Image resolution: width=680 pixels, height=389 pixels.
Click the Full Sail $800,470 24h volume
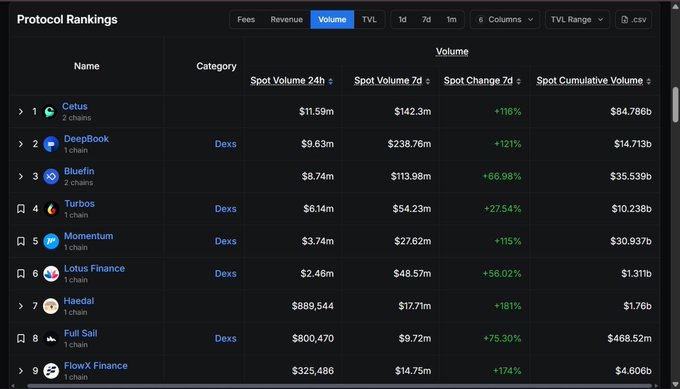(313, 339)
